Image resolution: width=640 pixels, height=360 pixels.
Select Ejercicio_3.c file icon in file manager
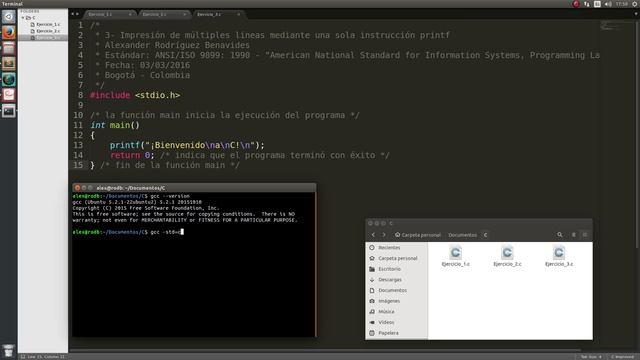[559, 256]
